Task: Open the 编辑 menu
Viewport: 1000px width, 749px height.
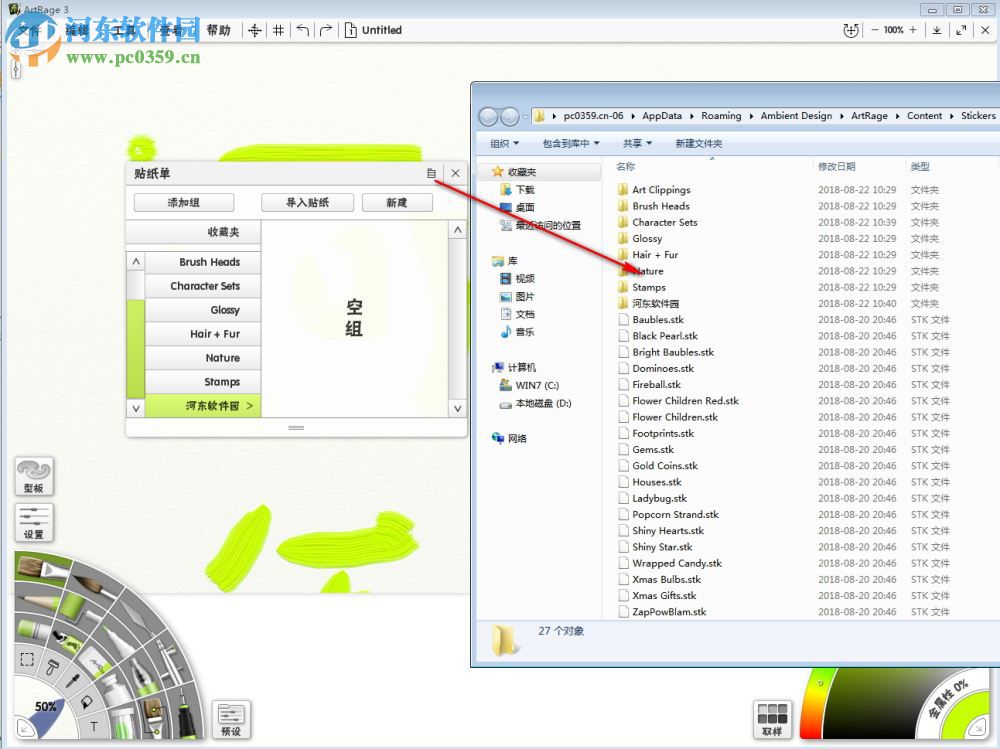Action: (x=77, y=30)
